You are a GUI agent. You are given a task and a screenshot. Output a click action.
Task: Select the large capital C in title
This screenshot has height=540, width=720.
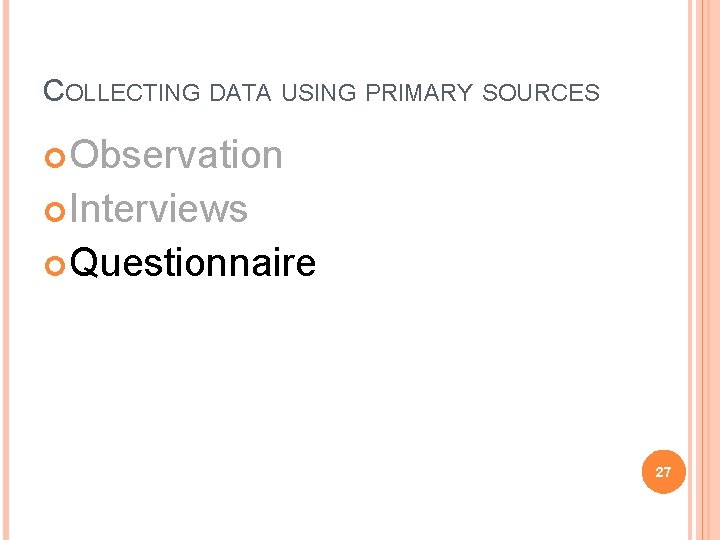coord(53,91)
